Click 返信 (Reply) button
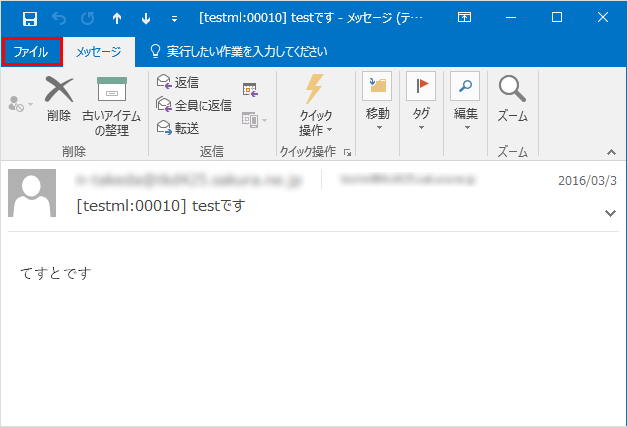 click(178, 82)
